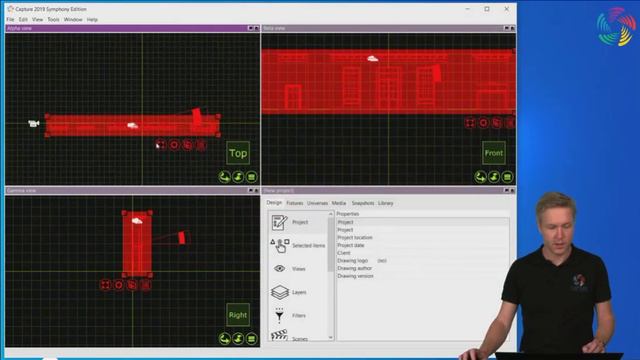Switch to the Fixtures tab

294,203
